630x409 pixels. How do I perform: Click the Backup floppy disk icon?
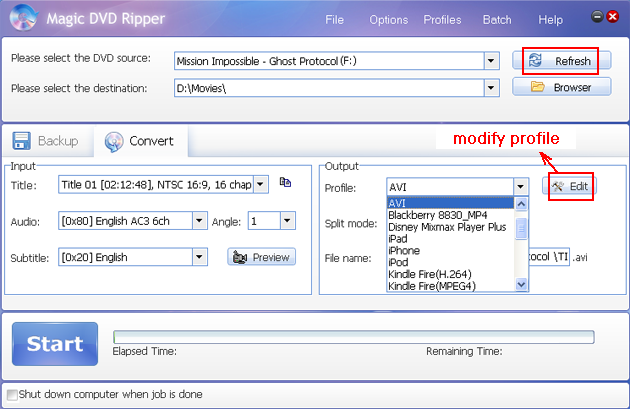click(21, 141)
